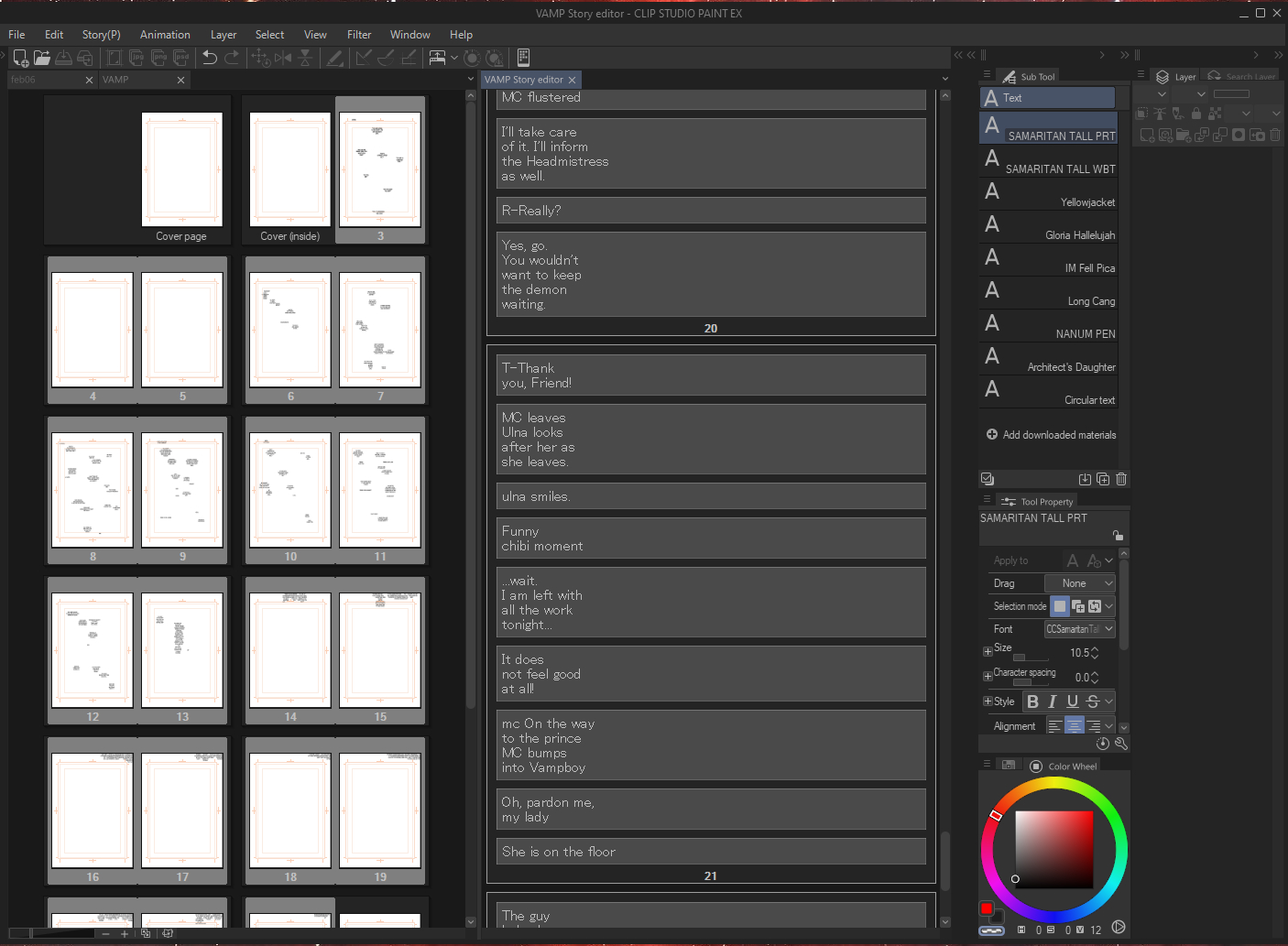
Task: Delete sub tool using trash icon
Action: click(1121, 479)
